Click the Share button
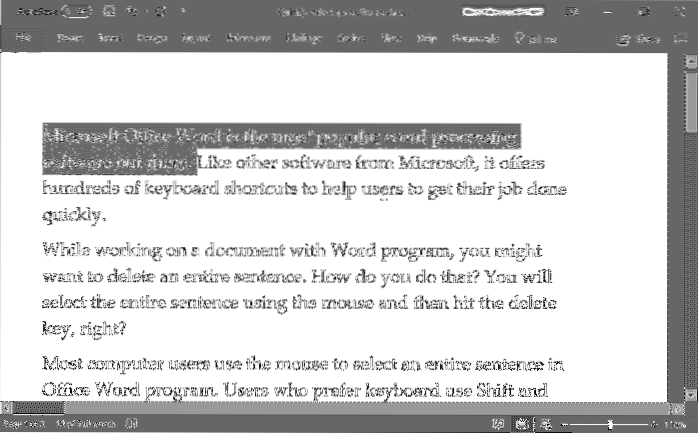The height and width of the screenshot is (433, 698). point(638,39)
